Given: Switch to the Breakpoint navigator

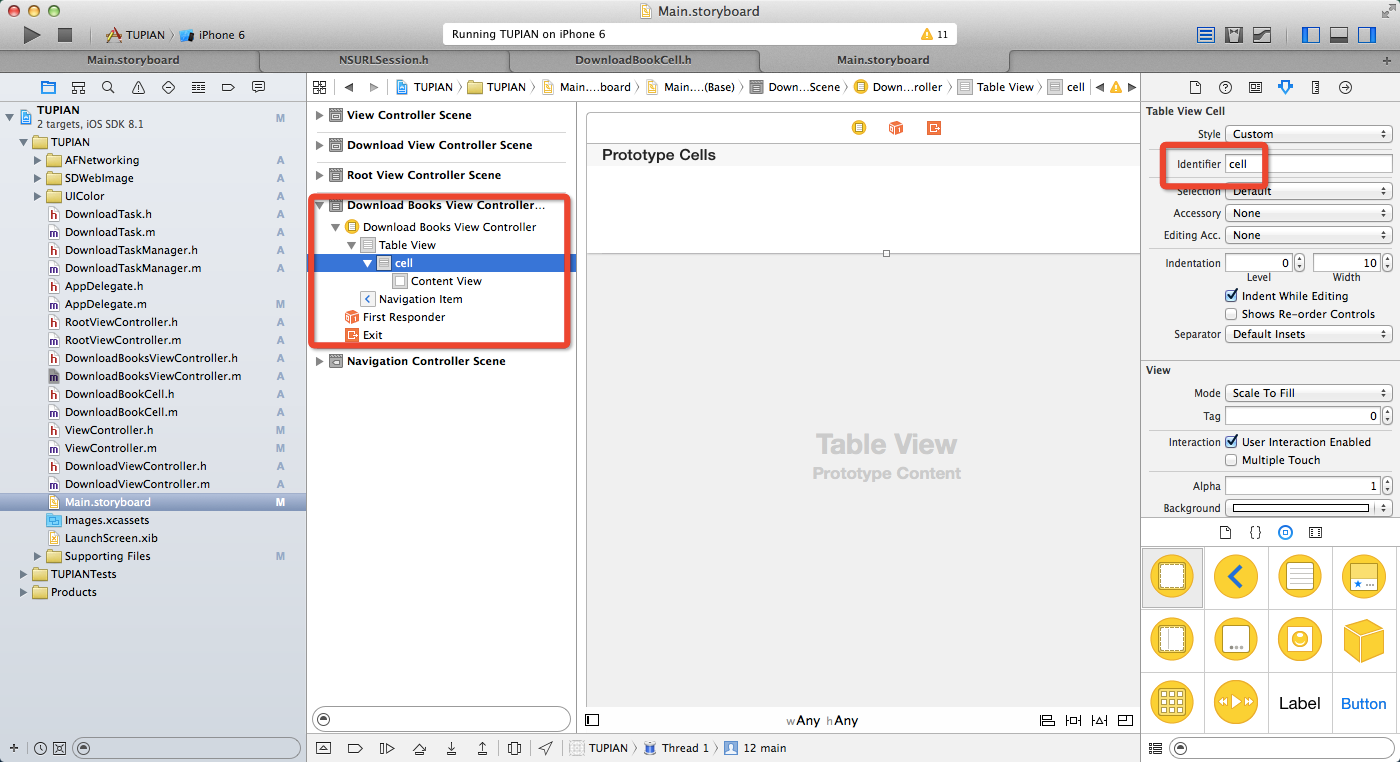Looking at the screenshot, I should pos(228,87).
